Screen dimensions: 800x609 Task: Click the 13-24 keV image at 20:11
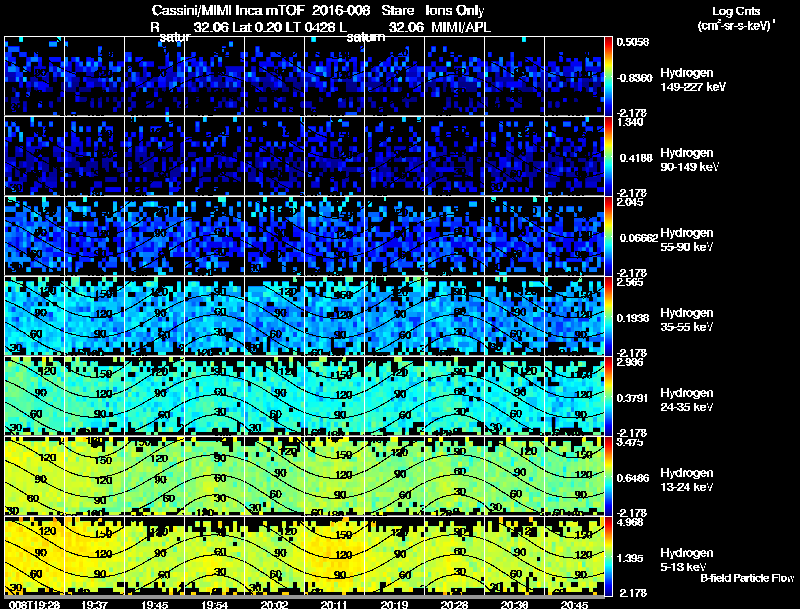pos(334,476)
